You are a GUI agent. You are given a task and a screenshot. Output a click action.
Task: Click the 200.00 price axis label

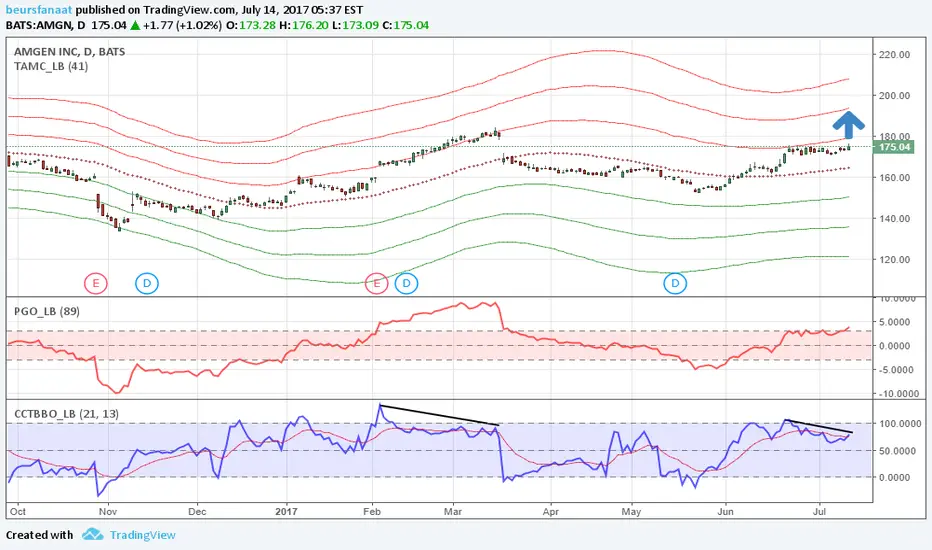(x=895, y=96)
